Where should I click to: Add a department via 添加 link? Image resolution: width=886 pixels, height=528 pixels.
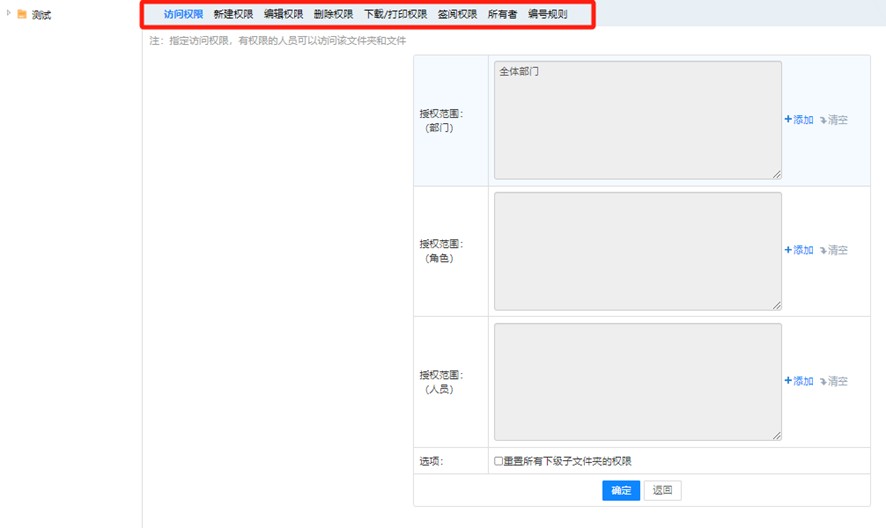[x=799, y=120]
